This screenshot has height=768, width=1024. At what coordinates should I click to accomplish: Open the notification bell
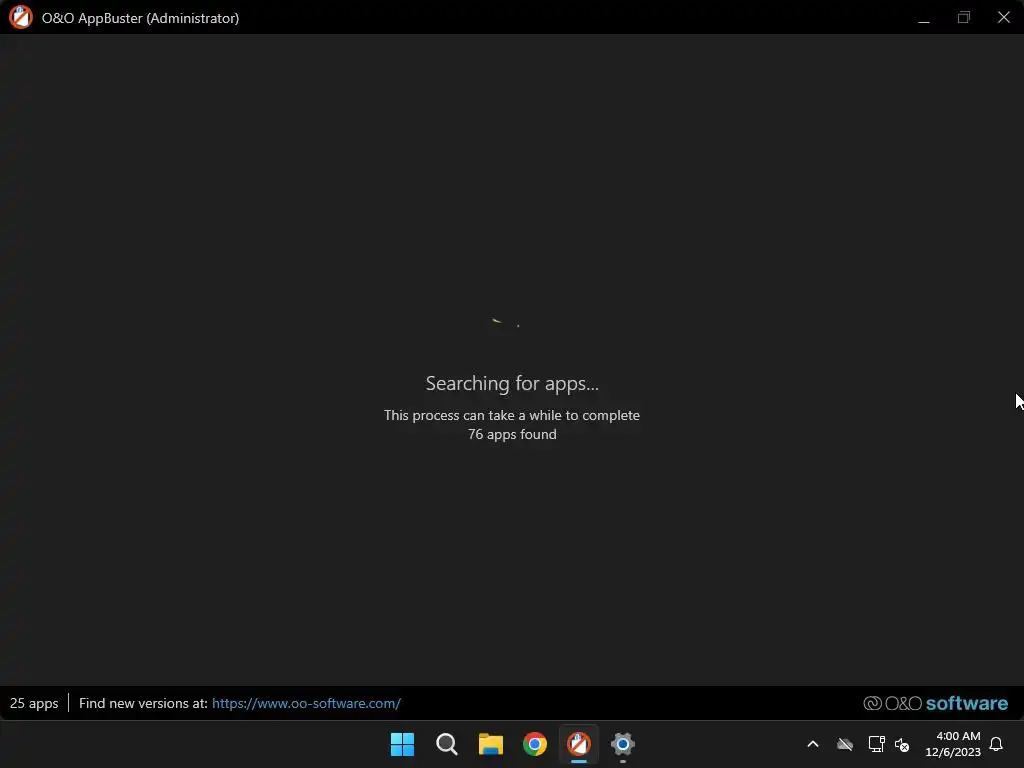coord(996,744)
